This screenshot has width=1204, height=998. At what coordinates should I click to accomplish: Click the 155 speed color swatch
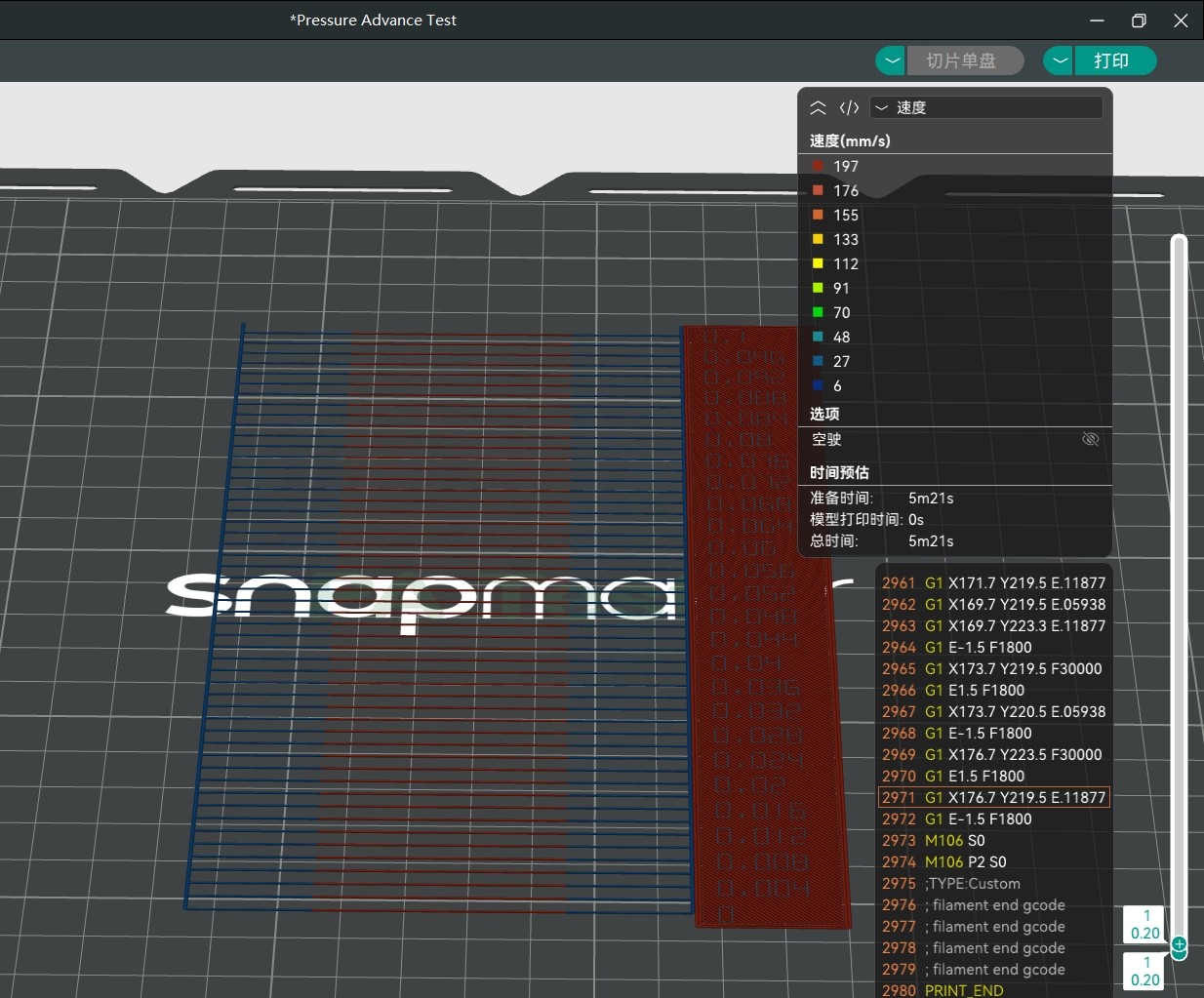818,215
